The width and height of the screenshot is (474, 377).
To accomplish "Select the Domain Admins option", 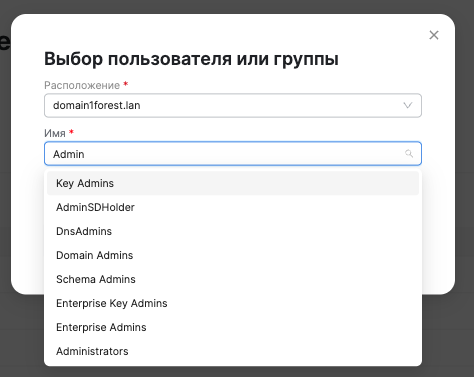I will tap(233, 255).
